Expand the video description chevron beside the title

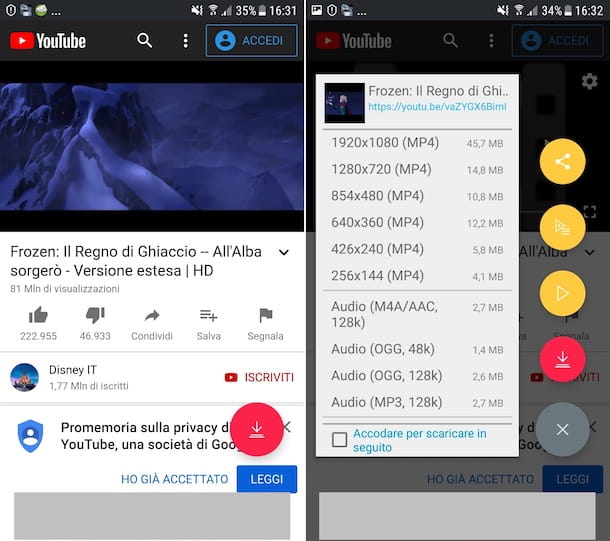(283, 253)
